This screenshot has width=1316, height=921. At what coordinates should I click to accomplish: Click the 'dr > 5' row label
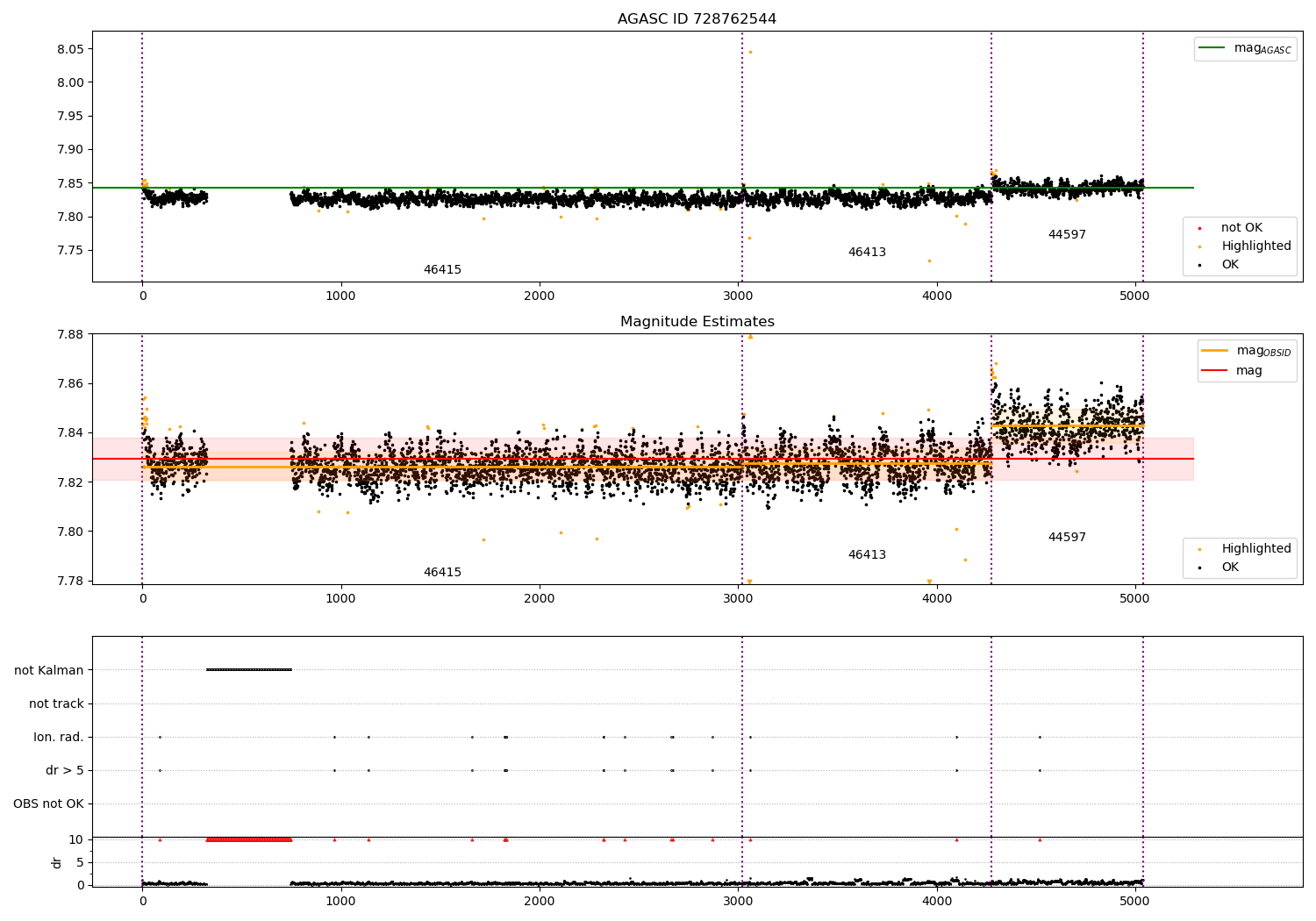[x=65, y=770]
